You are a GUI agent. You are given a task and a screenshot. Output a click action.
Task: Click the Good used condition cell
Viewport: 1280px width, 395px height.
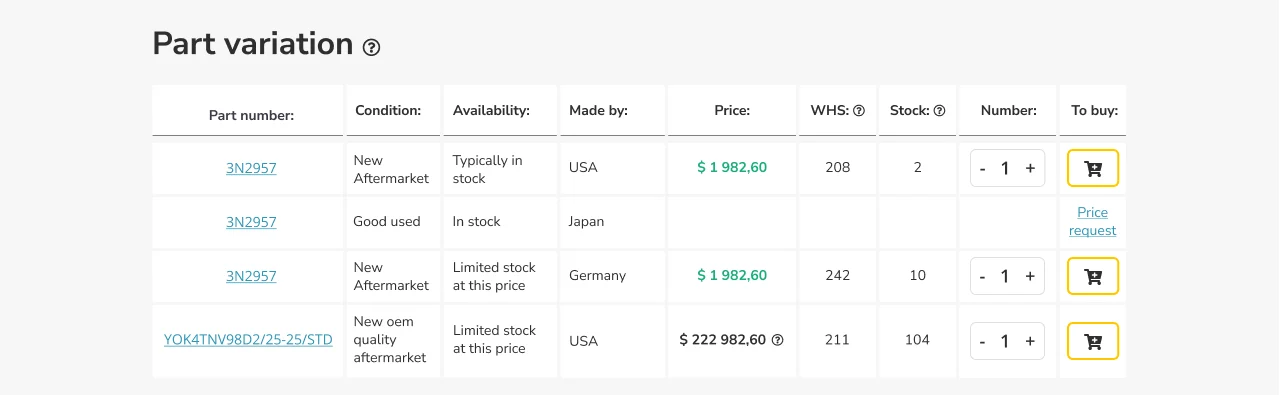pos(387,222)
